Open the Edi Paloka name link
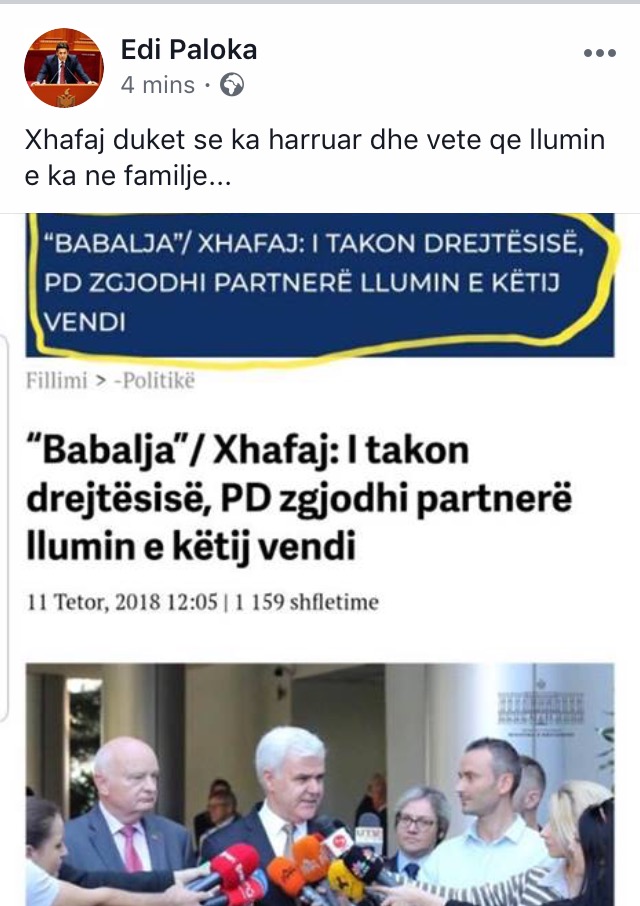Image resolution: width=640 pixels, height=906 pixels. tap(189, 50)
